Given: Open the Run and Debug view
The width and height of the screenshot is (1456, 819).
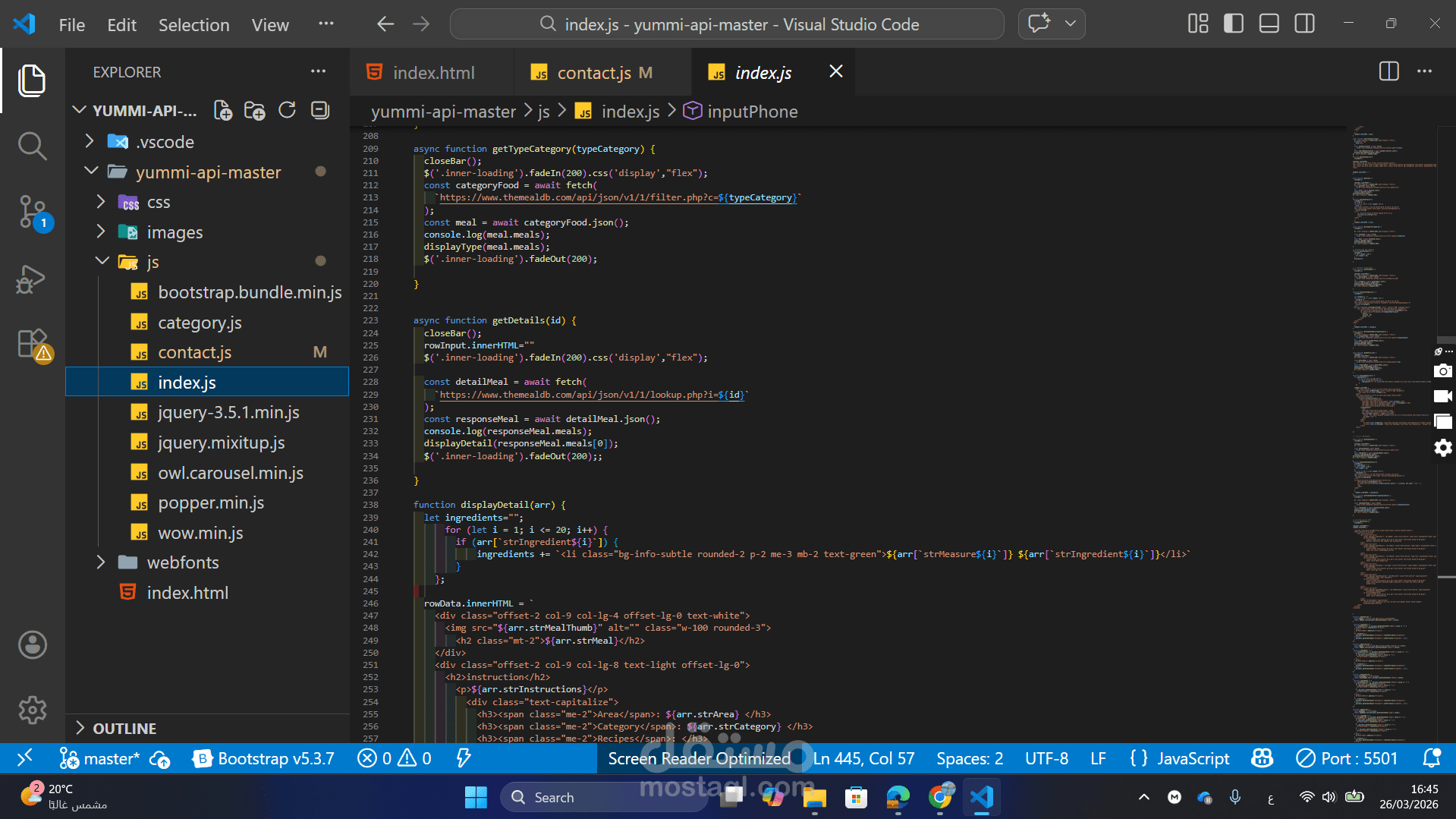Looking at the screenshot, I should [x=32, y=279].
